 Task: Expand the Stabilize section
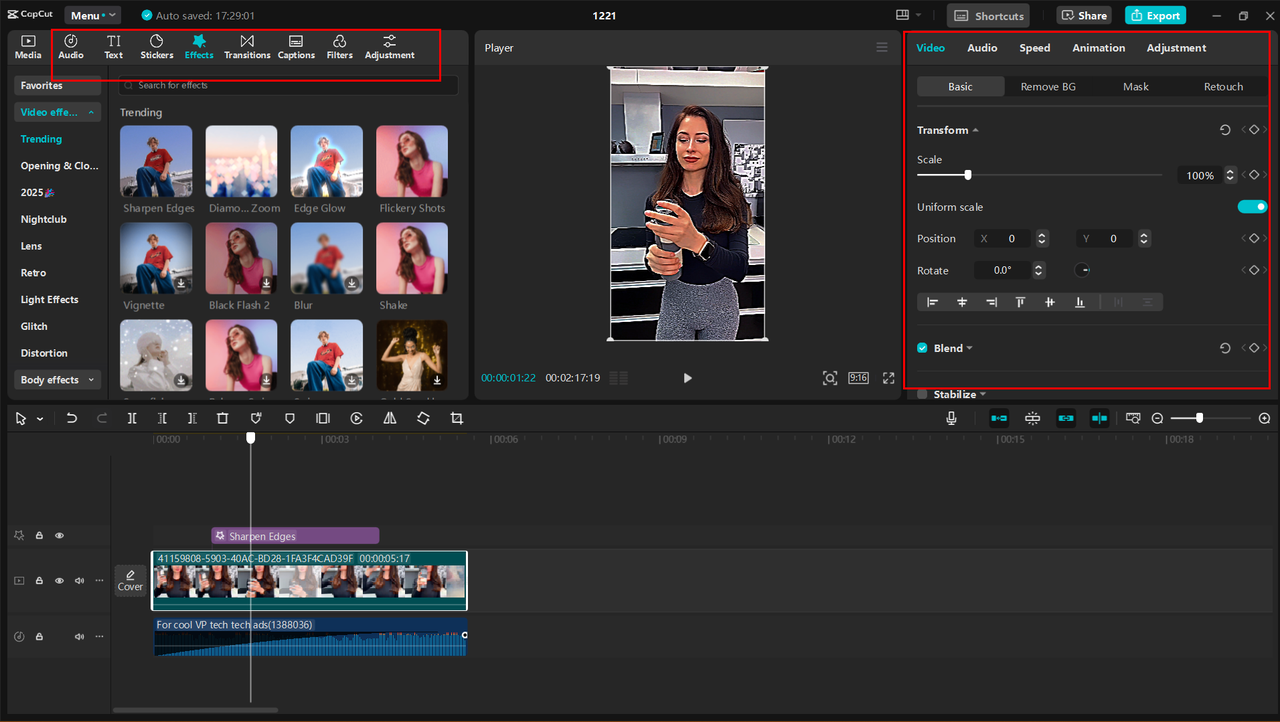point(981,394)
